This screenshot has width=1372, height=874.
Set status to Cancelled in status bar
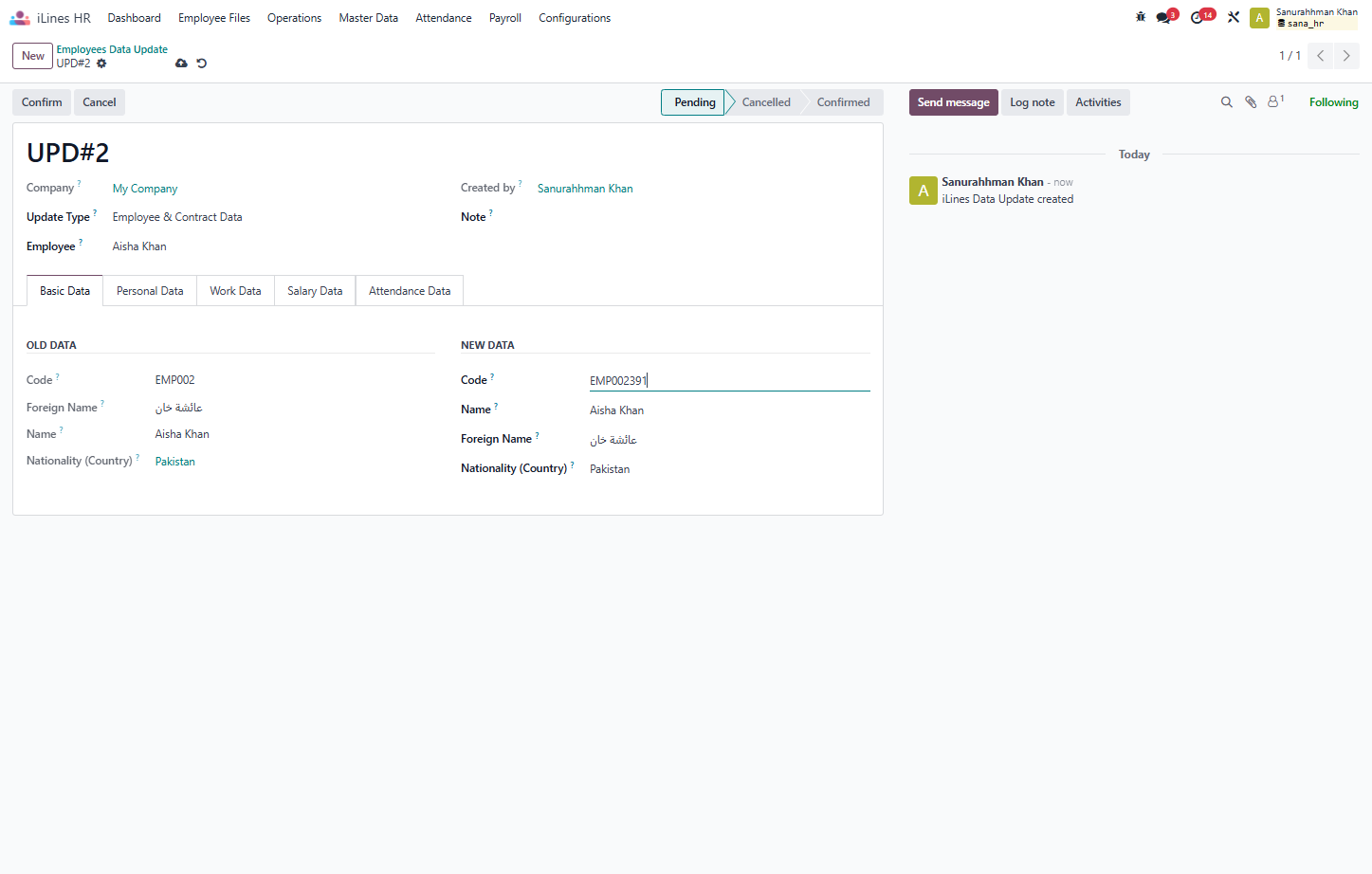tap(766, 102)
